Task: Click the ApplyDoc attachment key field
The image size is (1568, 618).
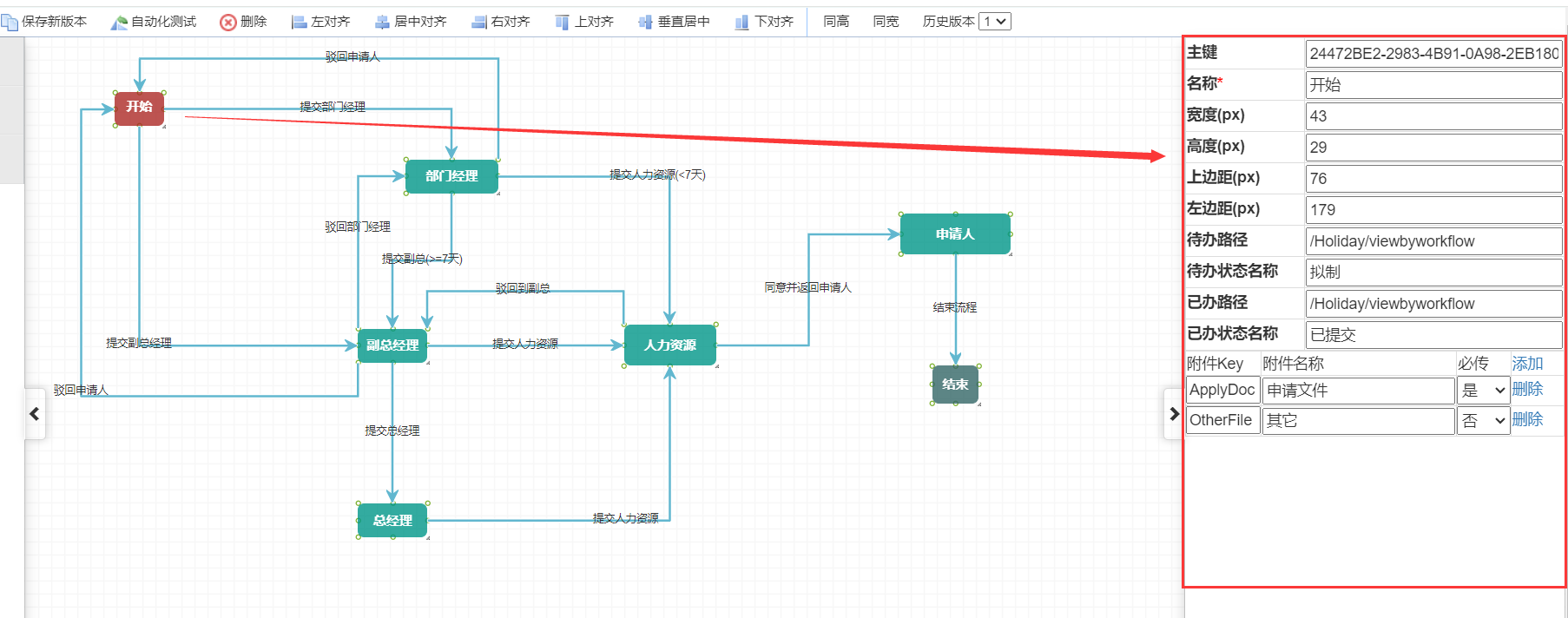Action: coord(1222,391)
